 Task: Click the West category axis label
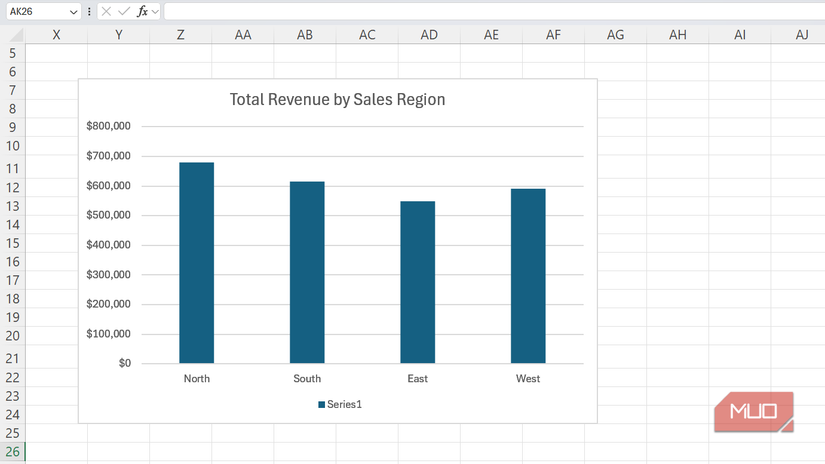tap(528, 379)
